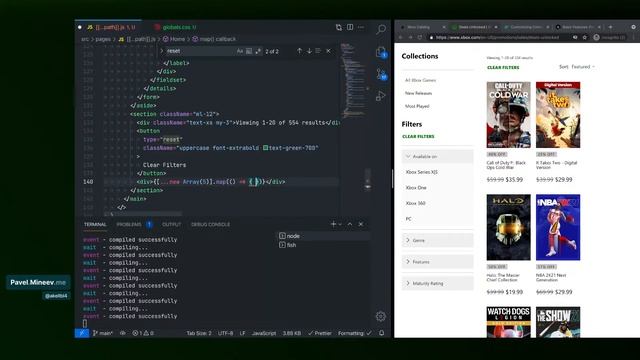Click the Prettier status bar item
Viewport: 640px width, 360px height.
point(320,333)
